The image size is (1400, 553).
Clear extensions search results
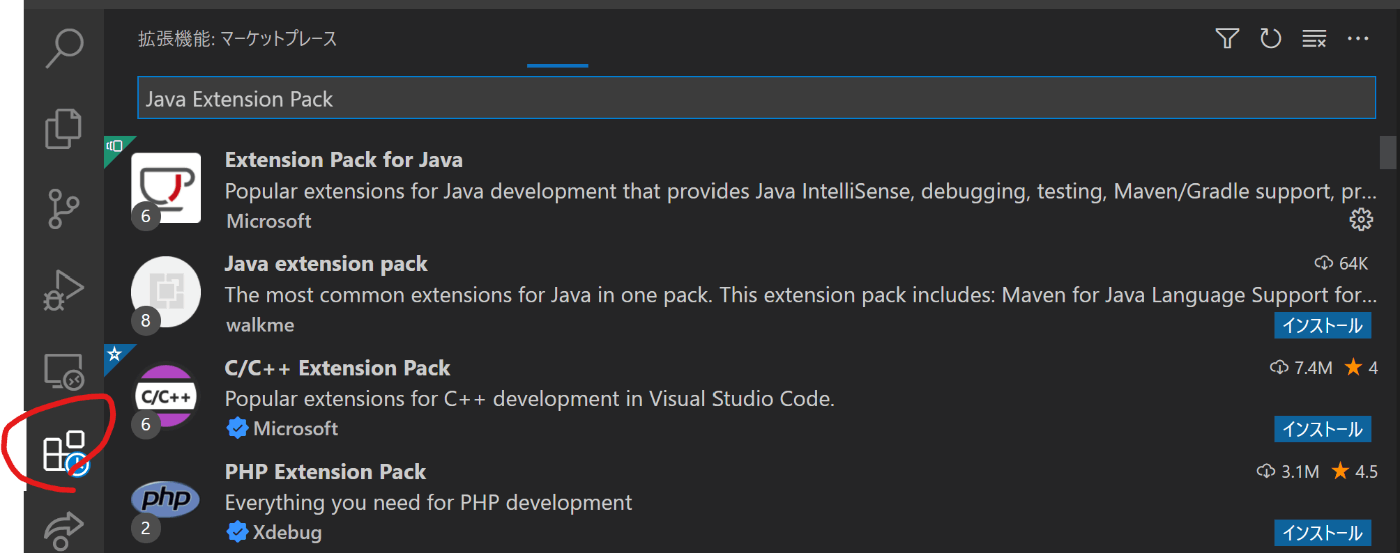[x=1314, y=39]
